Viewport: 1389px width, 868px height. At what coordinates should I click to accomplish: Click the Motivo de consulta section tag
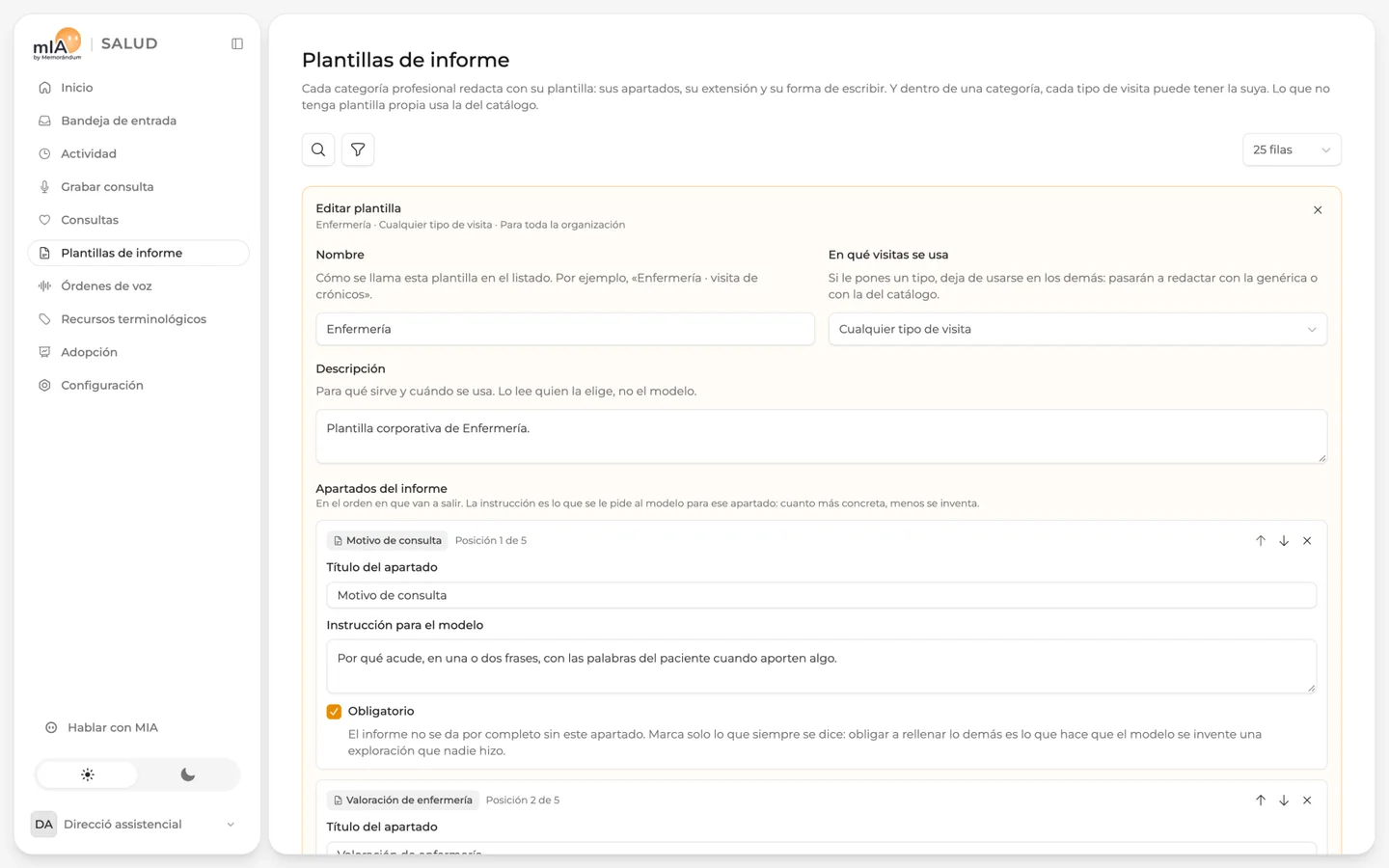[387, 541]
